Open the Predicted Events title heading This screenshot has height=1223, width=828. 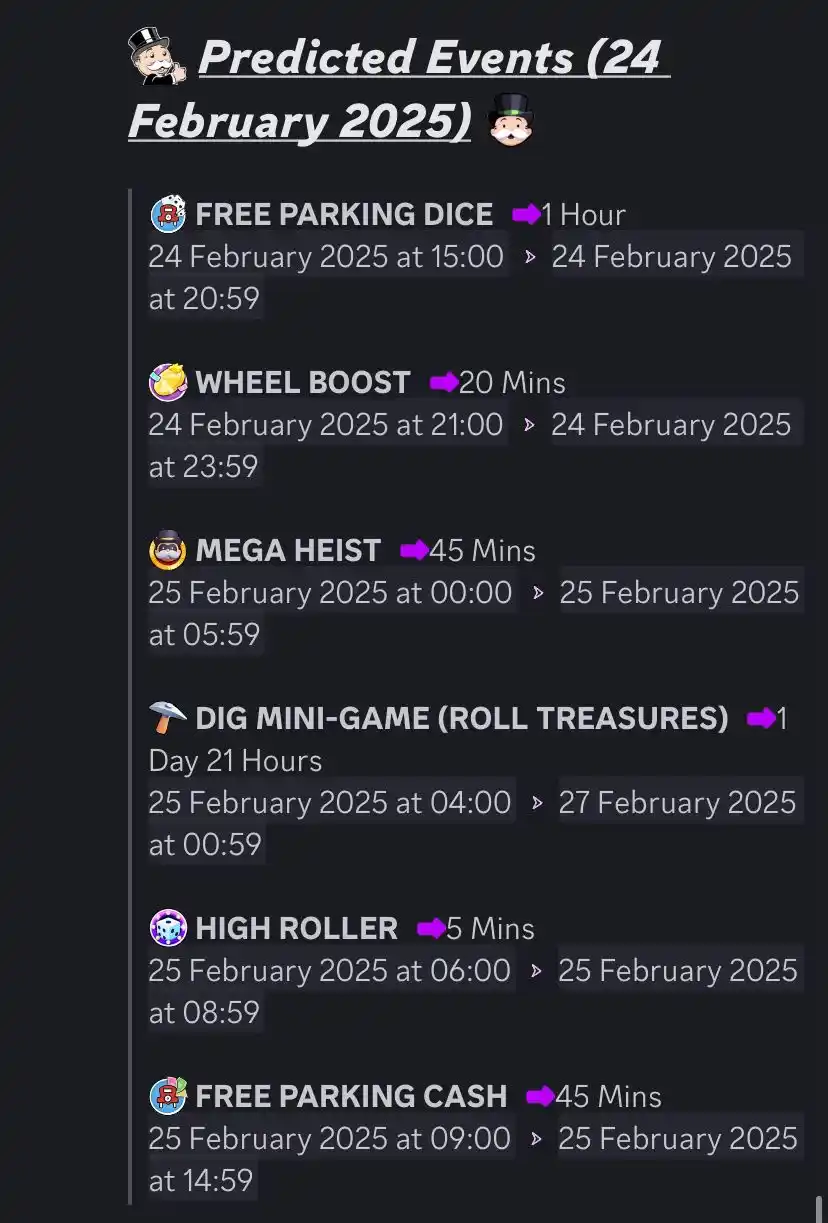(400, 89)
